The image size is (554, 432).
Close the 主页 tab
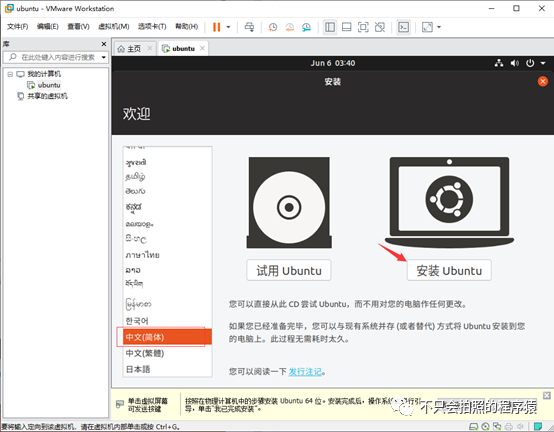(150, 48)
